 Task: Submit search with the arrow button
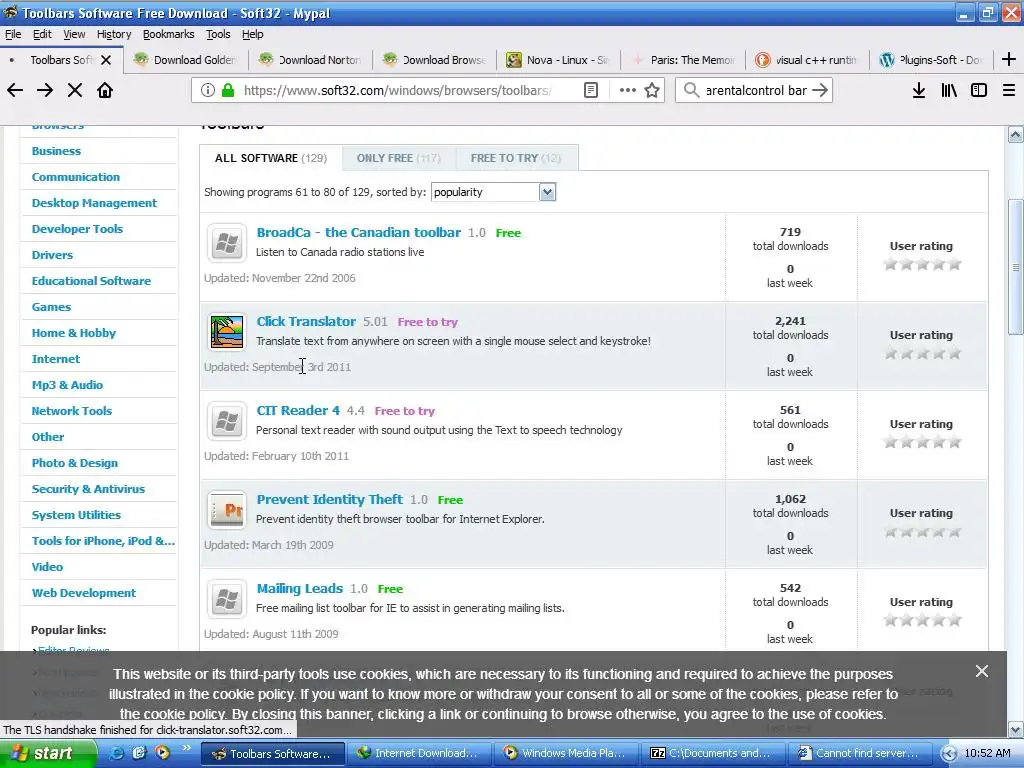(x=820, y=90)
